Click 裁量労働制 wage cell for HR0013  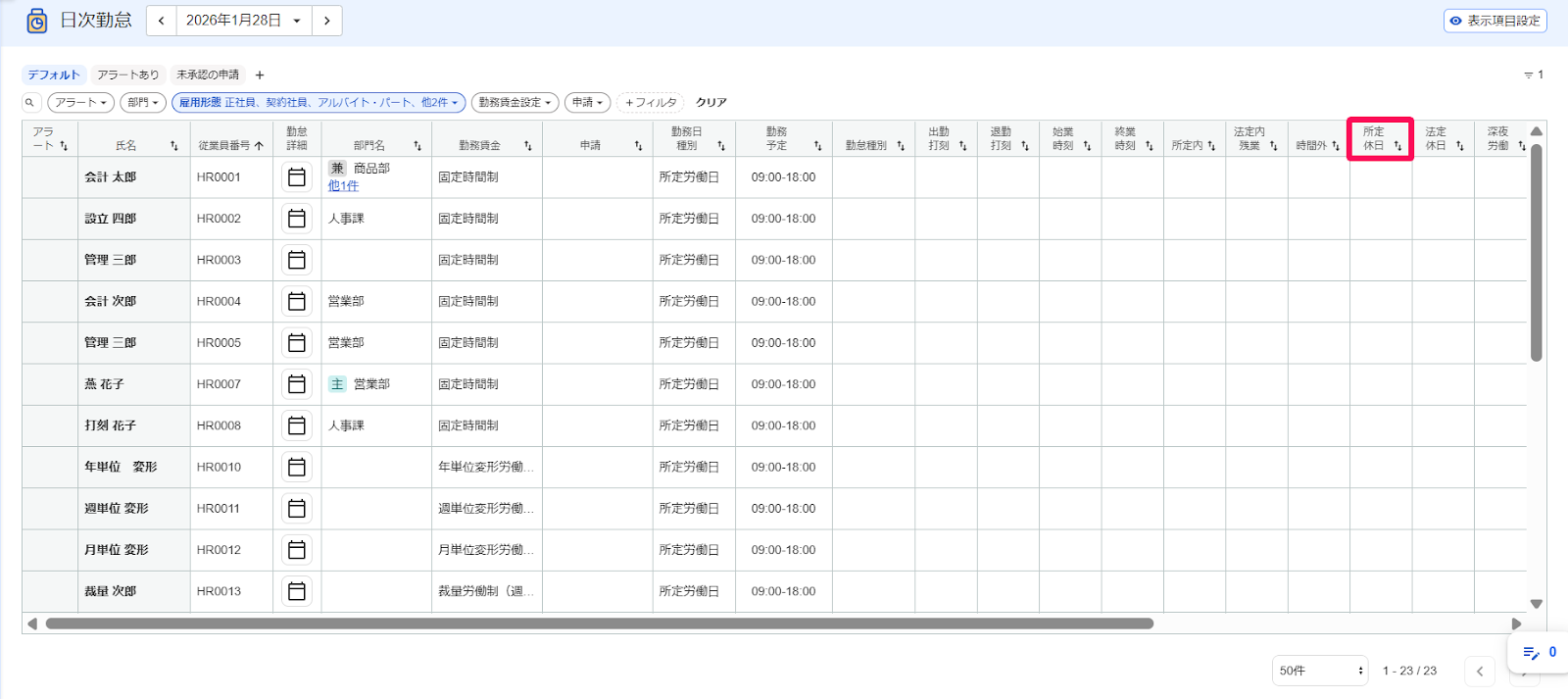(x=486, y=591)
